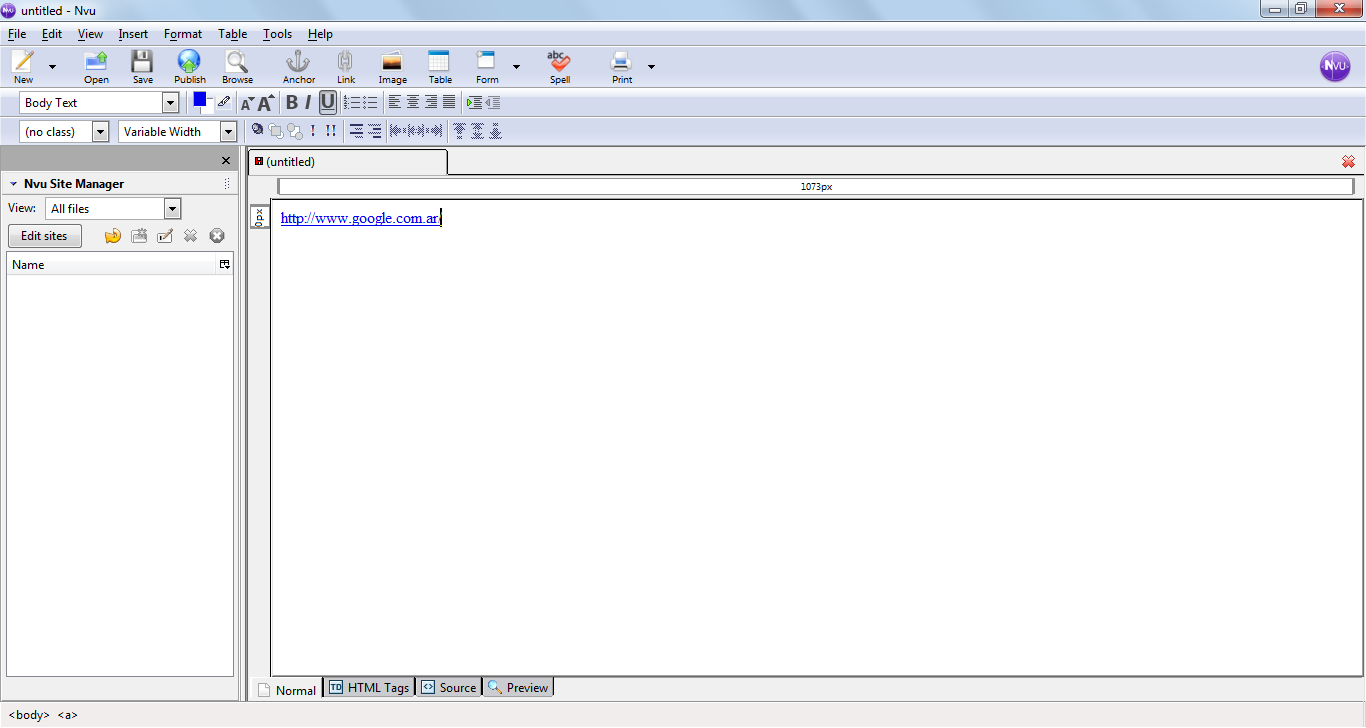The width and height of the screenshot is (1366, 728).
Task: Open the Body Text paragraph format dropdown
Action: coord(100,103)
